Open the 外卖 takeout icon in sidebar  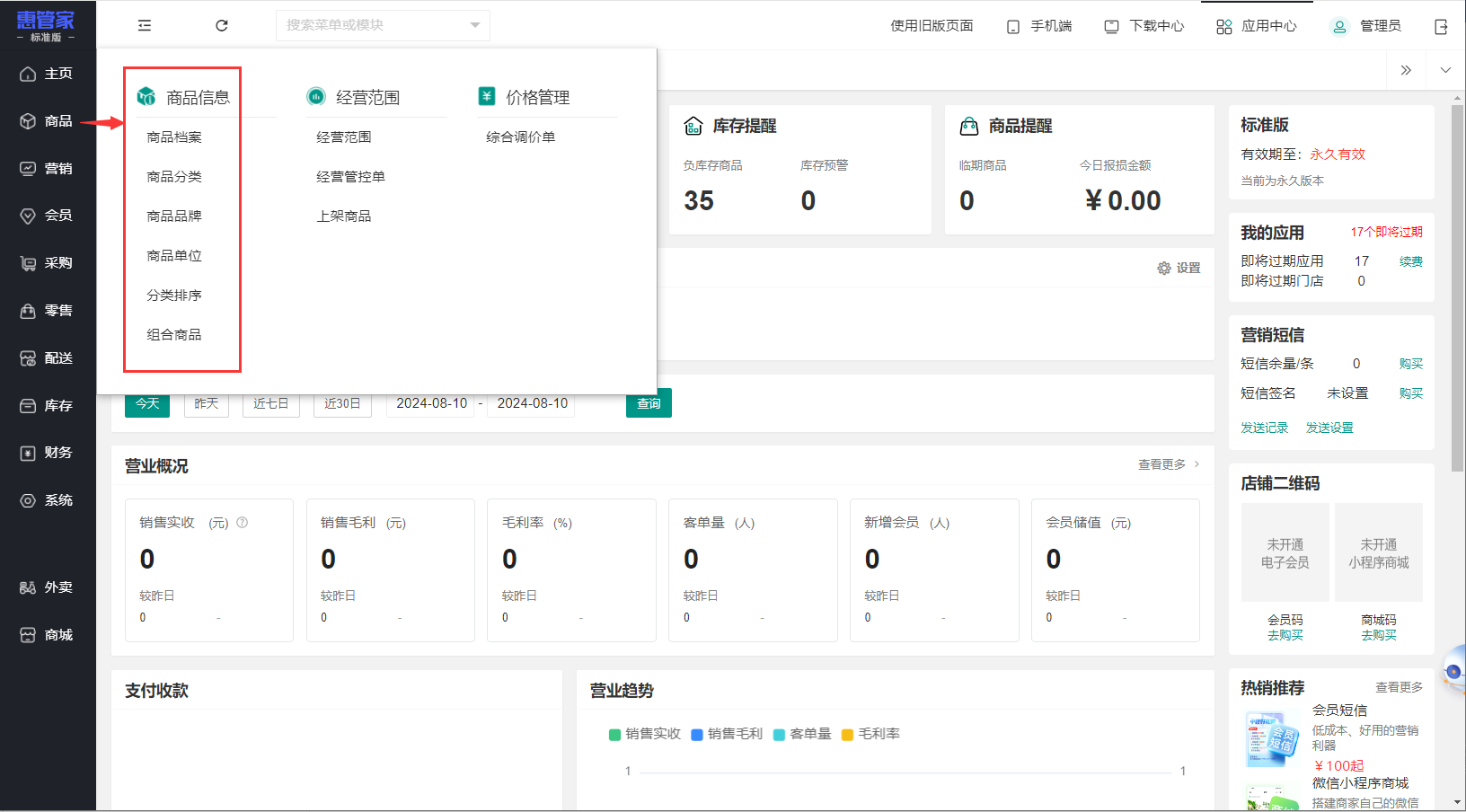tap(28, 587)
